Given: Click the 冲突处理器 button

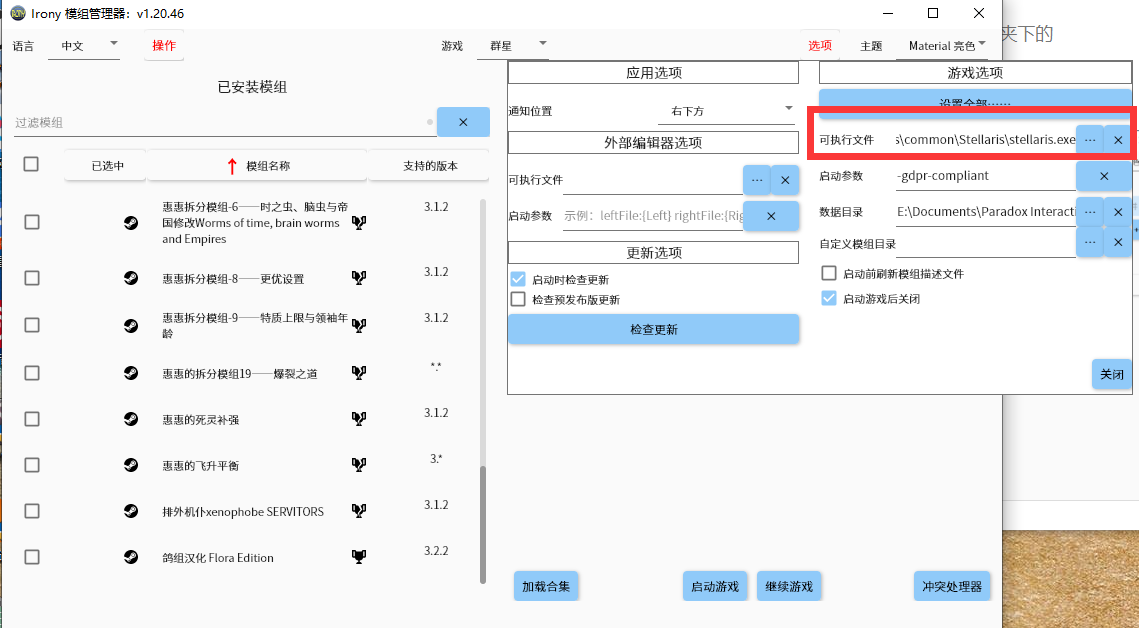Looking at the screenshot, I should (951, 586).
